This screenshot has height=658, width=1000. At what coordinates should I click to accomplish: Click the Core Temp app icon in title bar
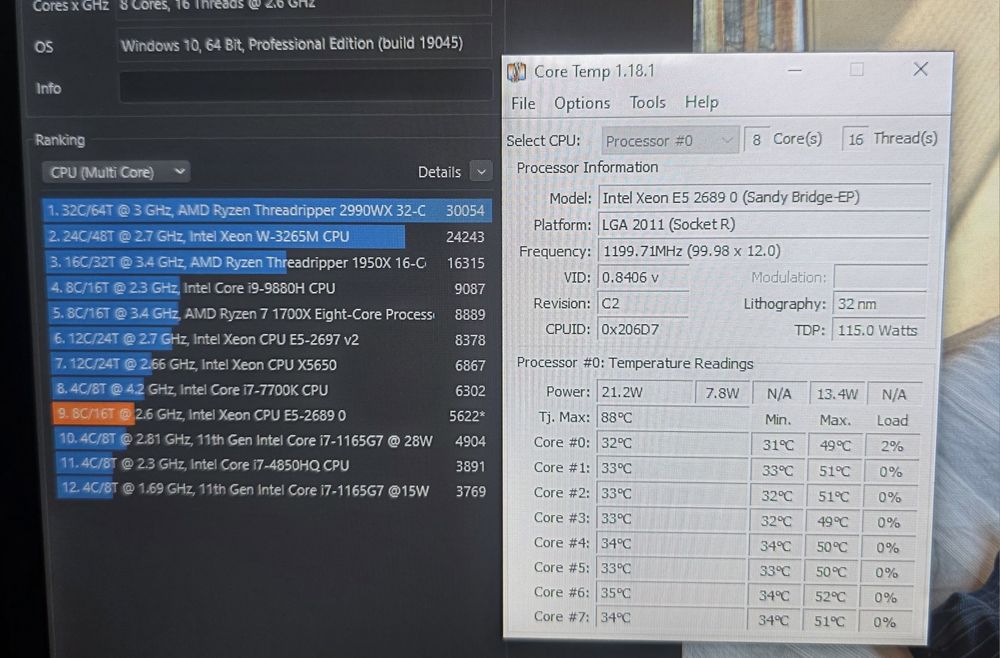516,72
